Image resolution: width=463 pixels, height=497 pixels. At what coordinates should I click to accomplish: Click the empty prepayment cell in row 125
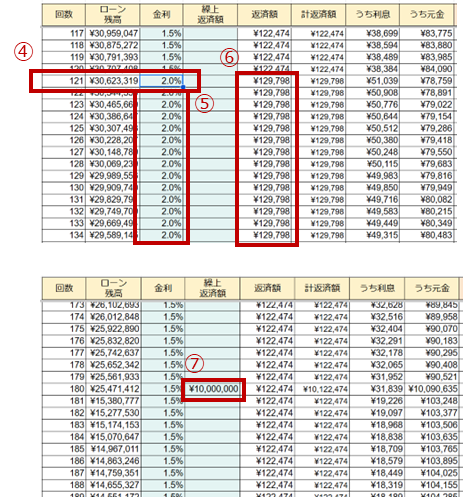pos(210,128)
